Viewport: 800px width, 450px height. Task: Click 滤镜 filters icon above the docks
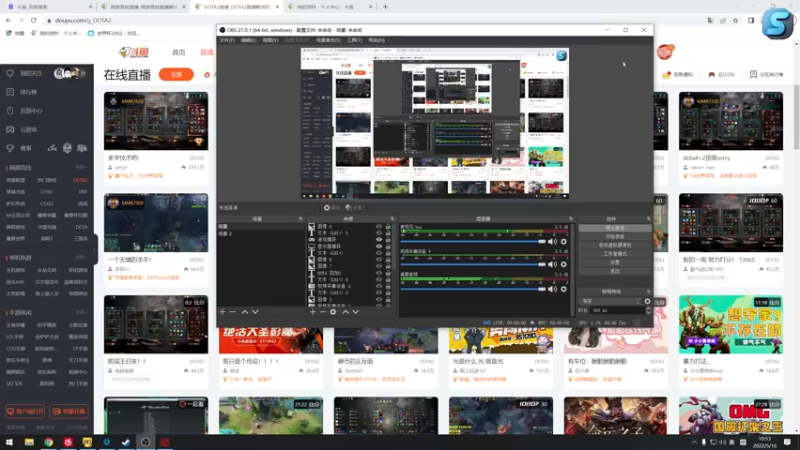point(354,208)
